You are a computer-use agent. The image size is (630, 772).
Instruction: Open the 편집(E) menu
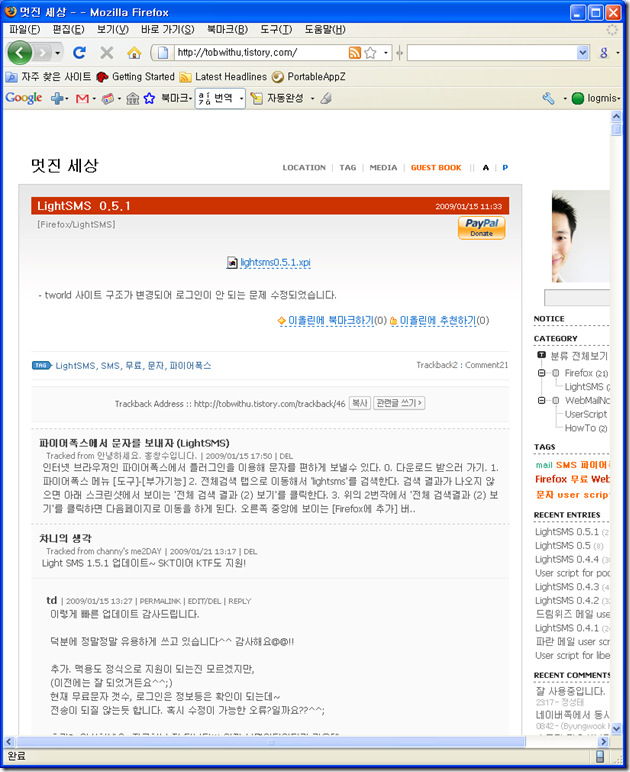pyautogui.click(x=68, y=30)
